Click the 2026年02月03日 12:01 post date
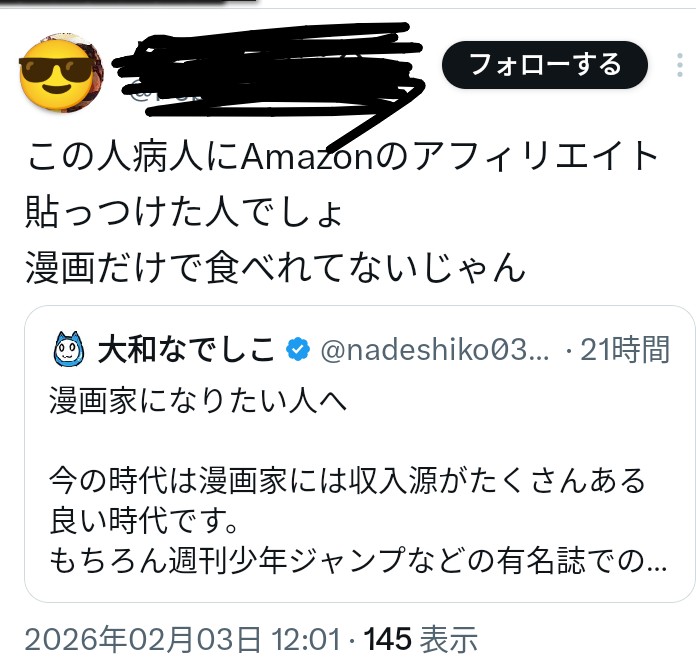 pyautogui.click(x=182, y=639)
